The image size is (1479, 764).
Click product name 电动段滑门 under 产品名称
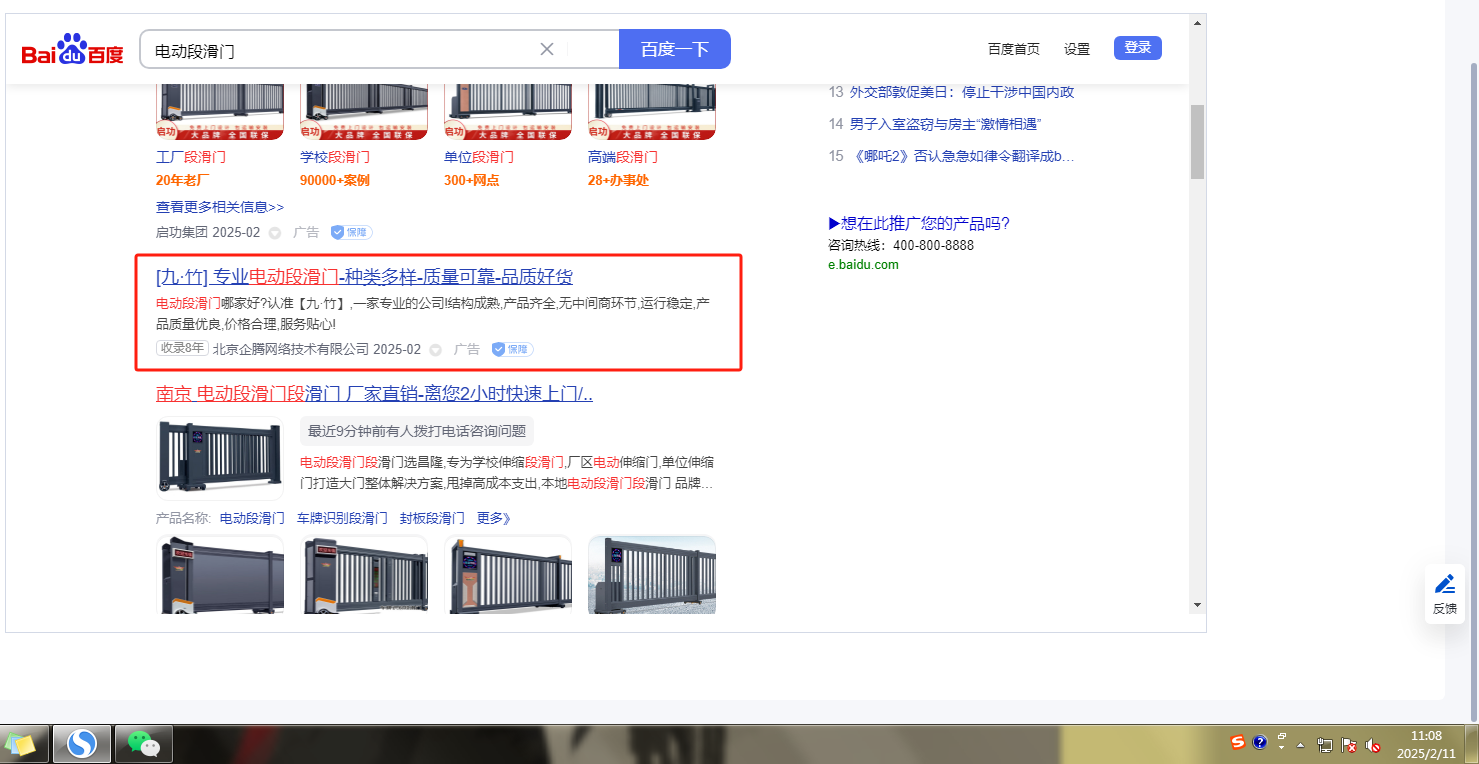pyautogui.click(x=252, y=518)
